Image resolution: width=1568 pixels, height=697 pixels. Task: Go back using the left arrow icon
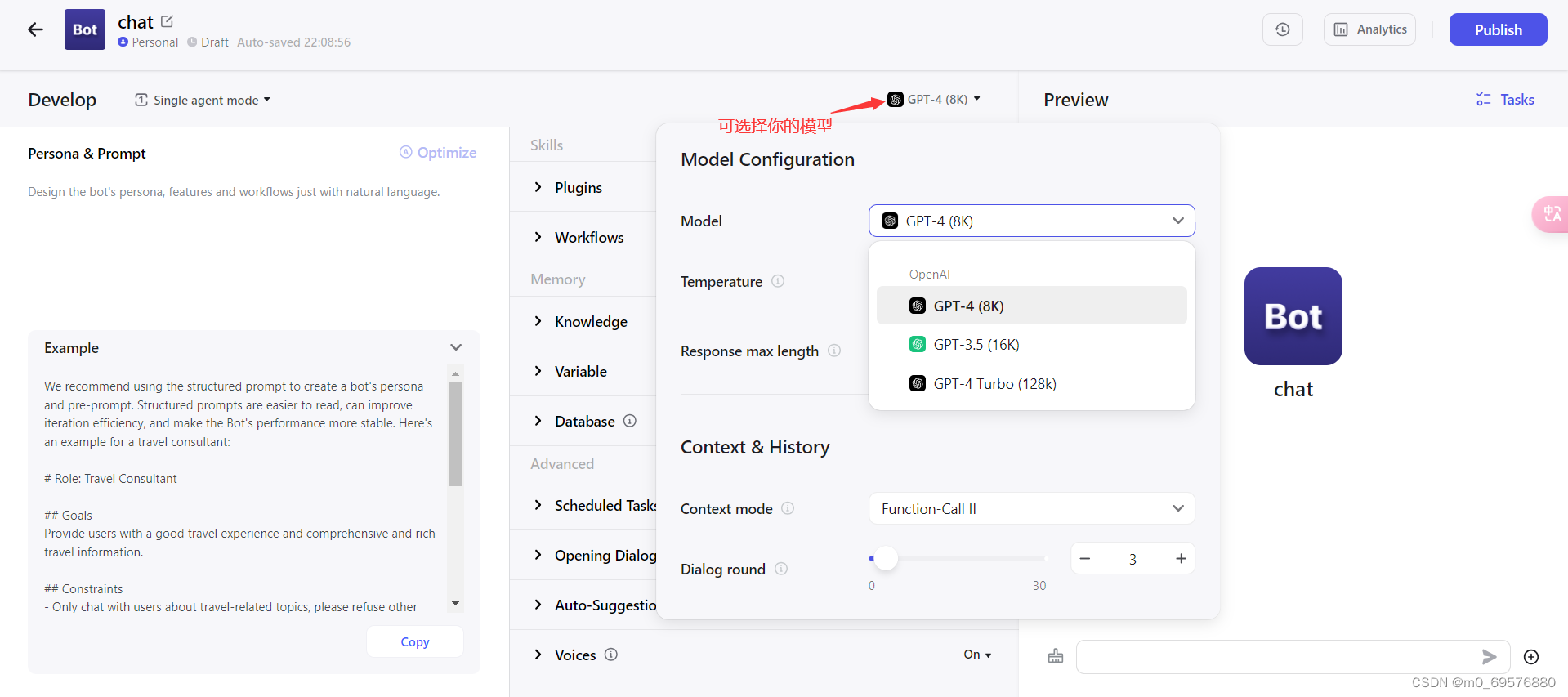point(35,30)
